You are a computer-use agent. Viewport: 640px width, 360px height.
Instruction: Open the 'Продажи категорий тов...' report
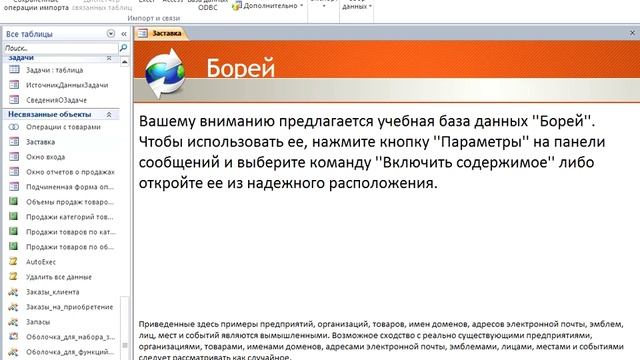point(70,217)
